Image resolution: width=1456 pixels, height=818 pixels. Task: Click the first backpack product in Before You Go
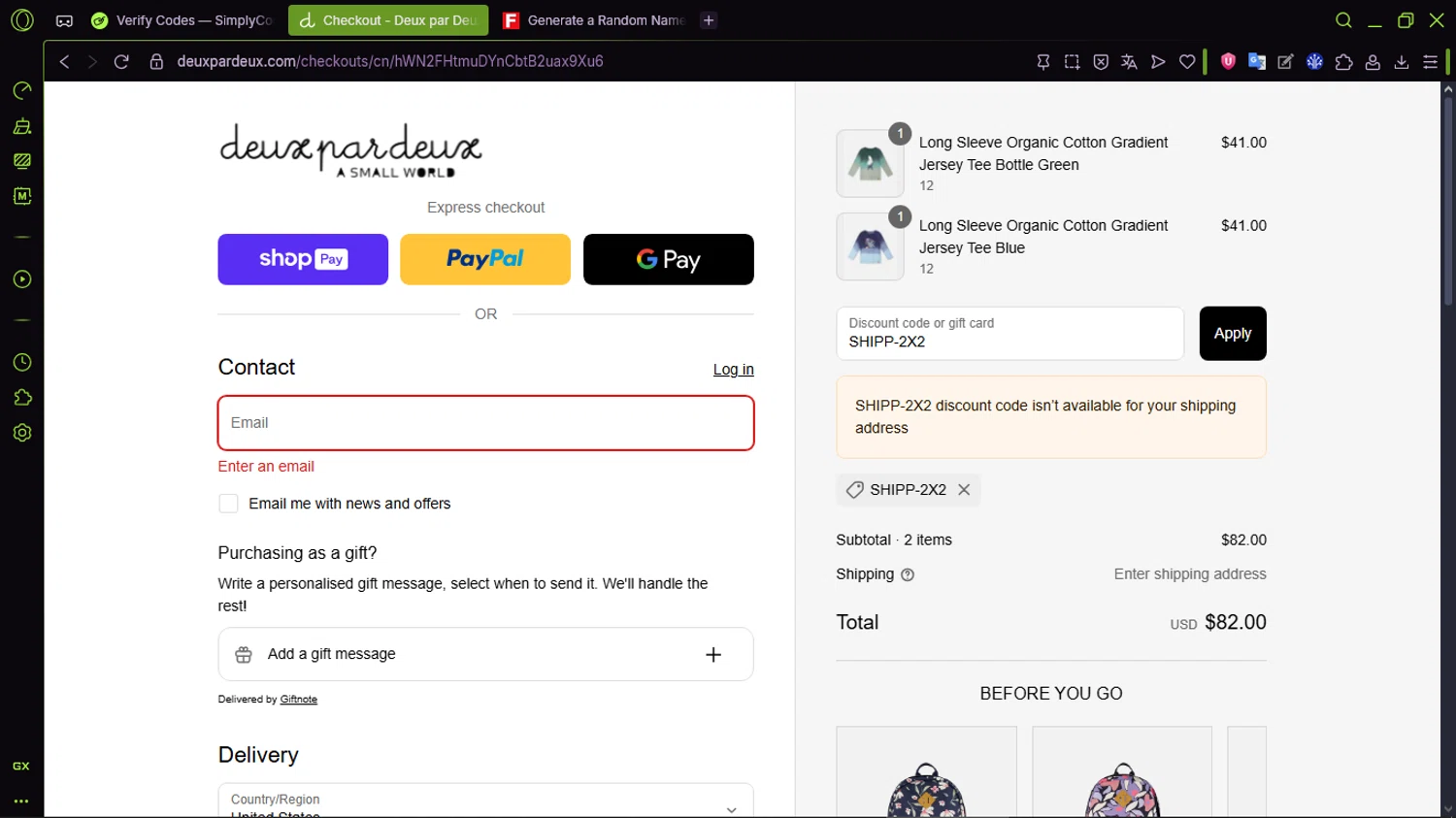[926, 772]
